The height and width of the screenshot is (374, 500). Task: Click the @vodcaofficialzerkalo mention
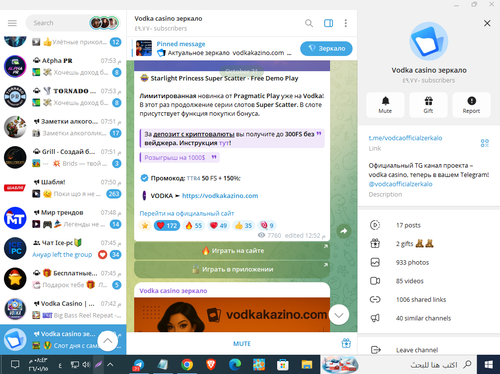(x=400, y=184)
